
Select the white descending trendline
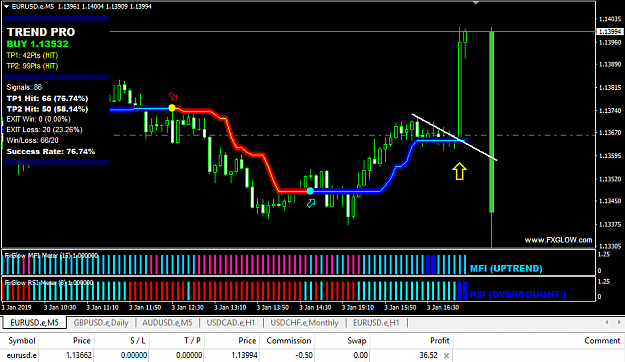(x=454, y=138)
